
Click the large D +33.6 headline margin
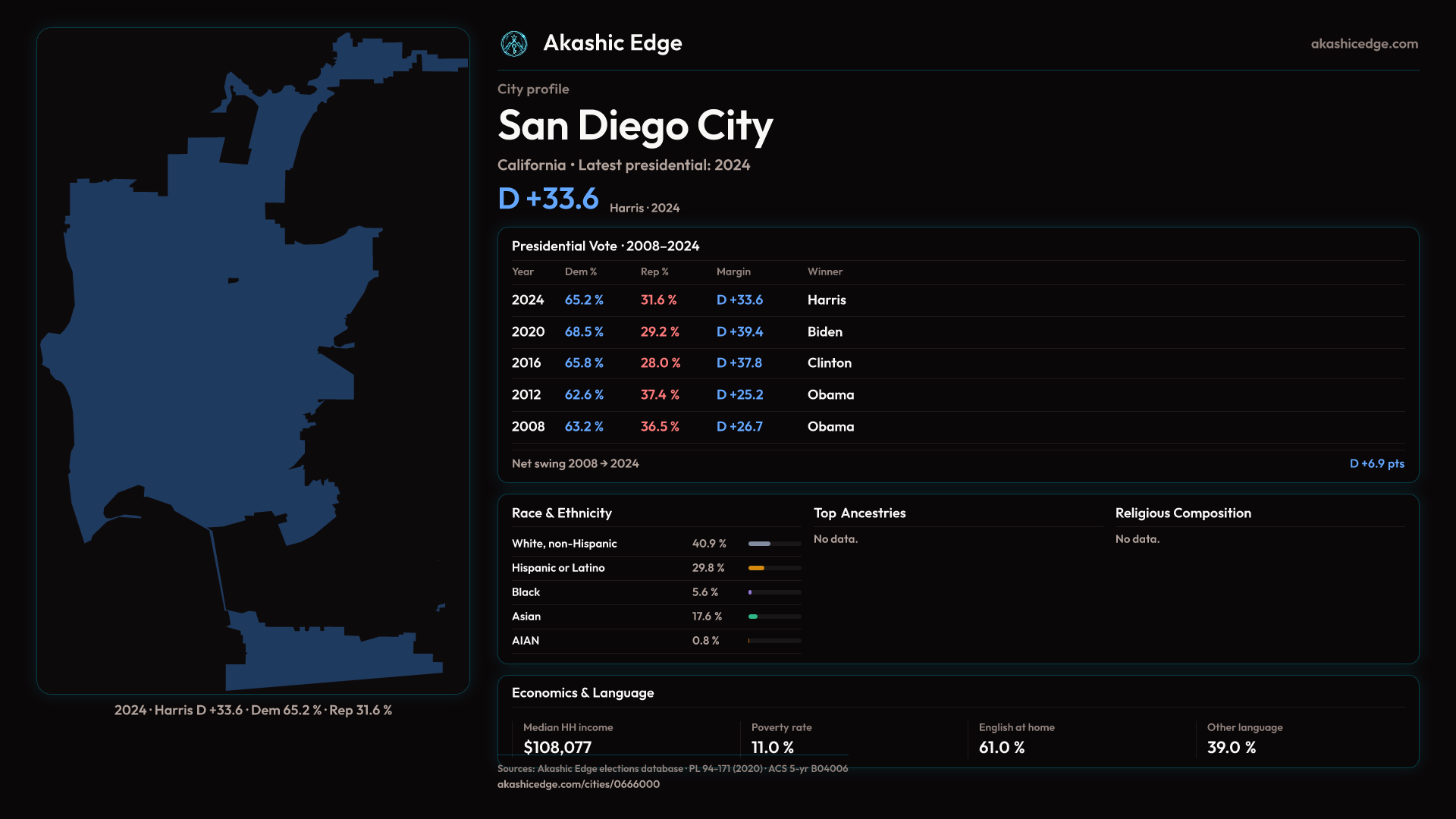(548, 199)
